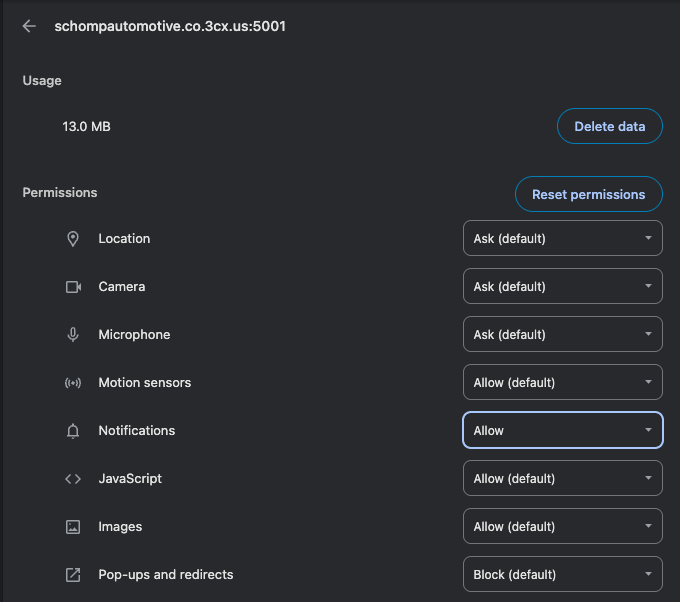Click the Location pin icon
The image size is (680, 602).
73,239
